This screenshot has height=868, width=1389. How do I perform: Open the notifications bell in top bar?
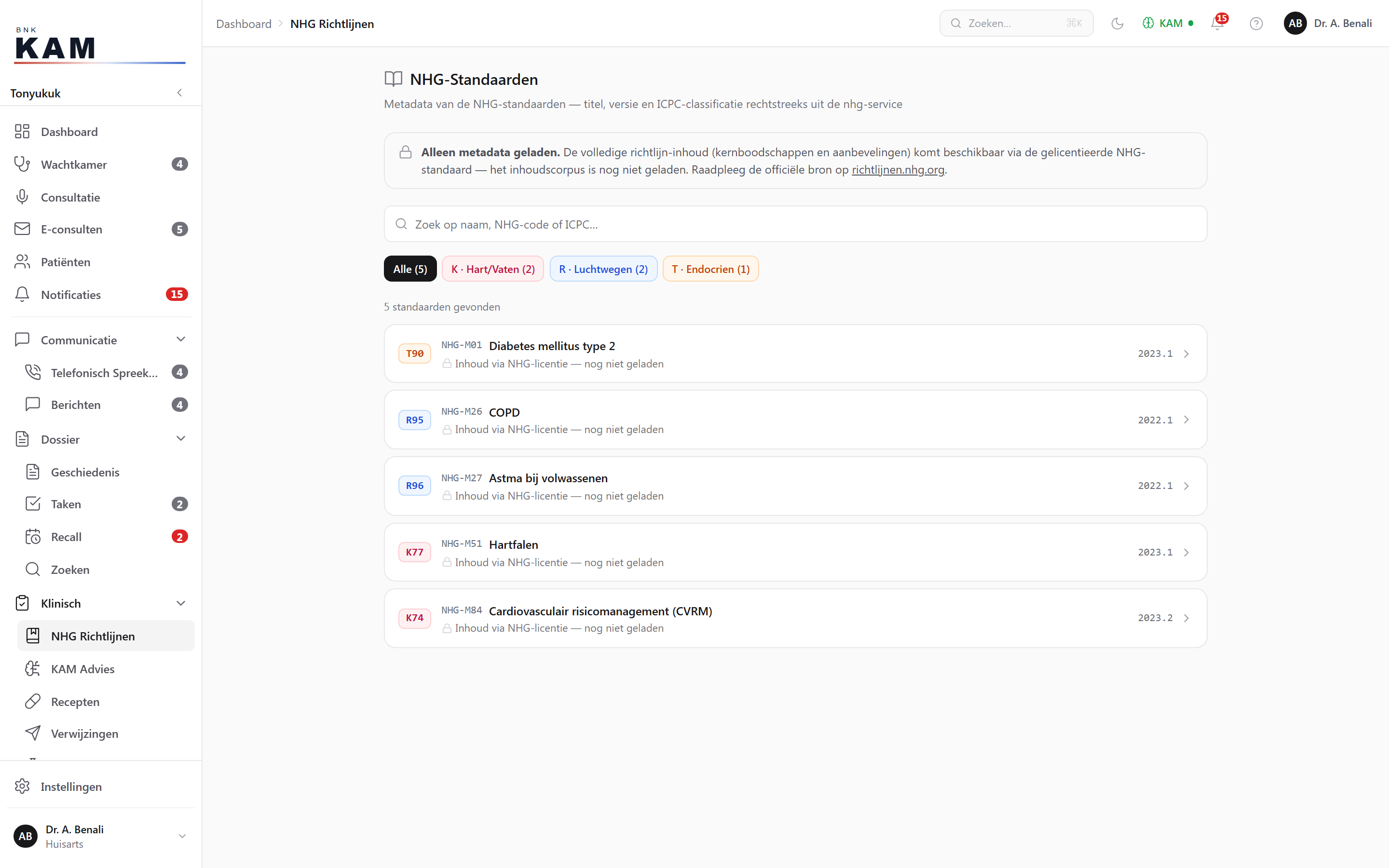pos(1217,24)
